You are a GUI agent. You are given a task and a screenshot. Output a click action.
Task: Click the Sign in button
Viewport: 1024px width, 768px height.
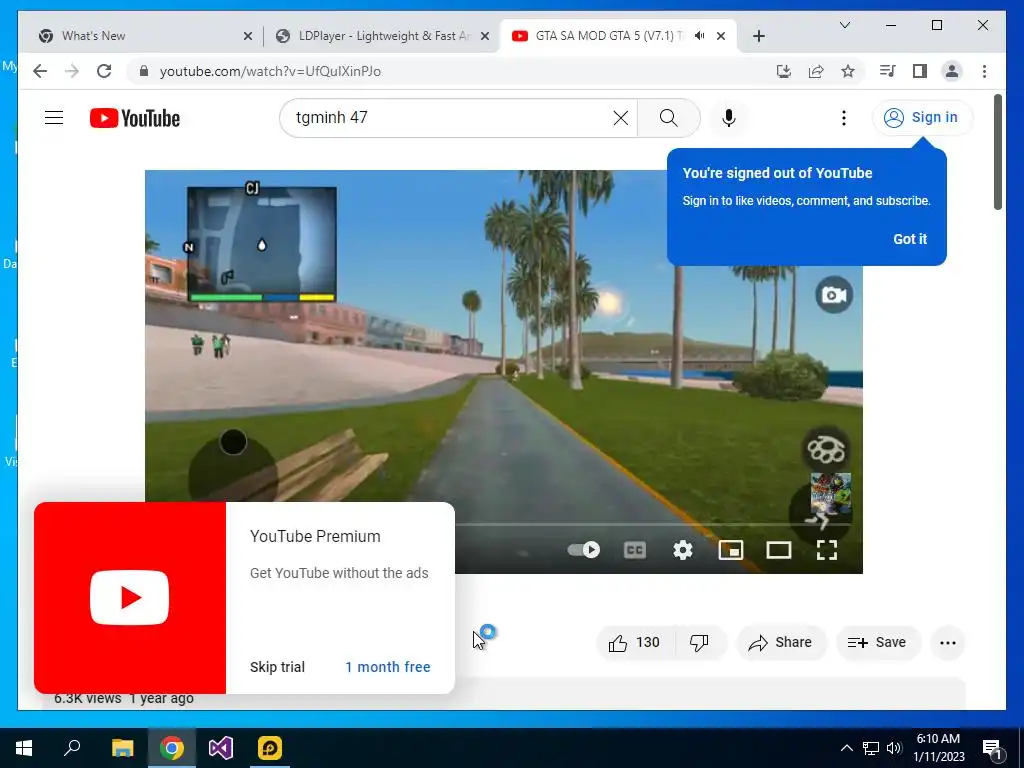(922, 118)
